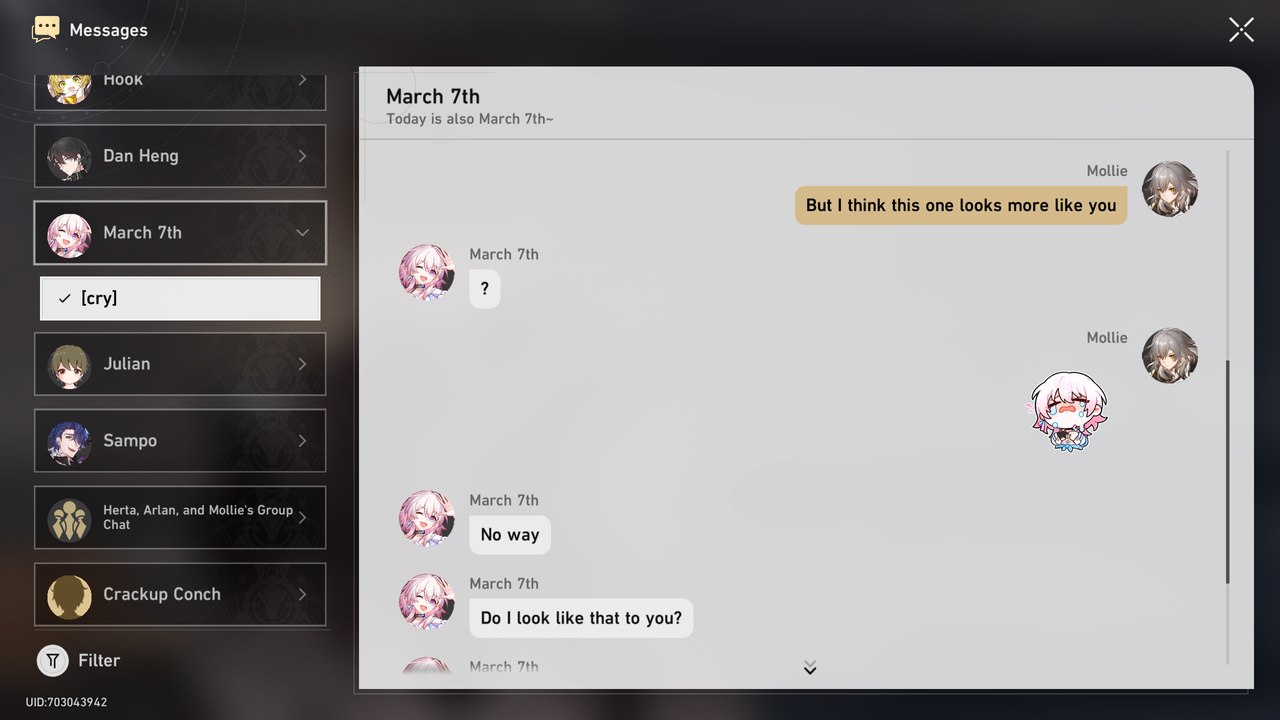The height and width of the screenshot is (720, 1280).
Task: Click March 7th's avatar in contact list
Action: (x=69, y=234)
